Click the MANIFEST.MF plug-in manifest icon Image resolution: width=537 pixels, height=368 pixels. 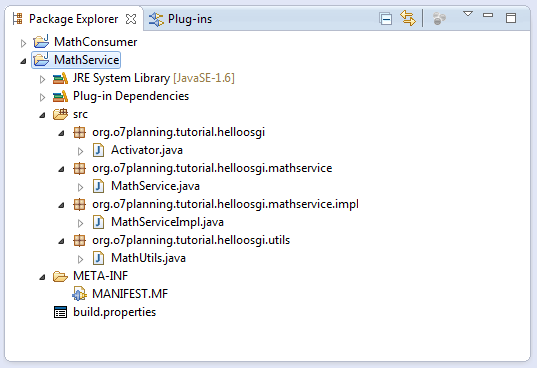click(x=79, y=294)
